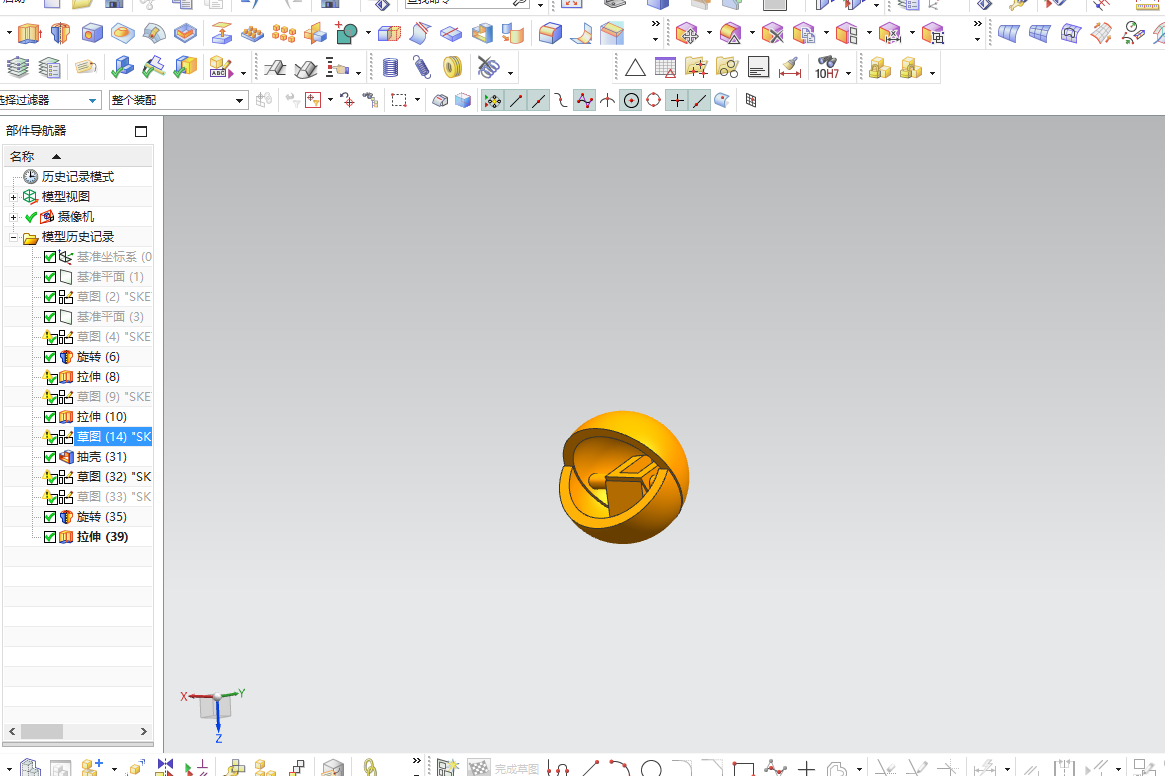
Task: Toggle the arc center snap point
Action: click(631, 100)
